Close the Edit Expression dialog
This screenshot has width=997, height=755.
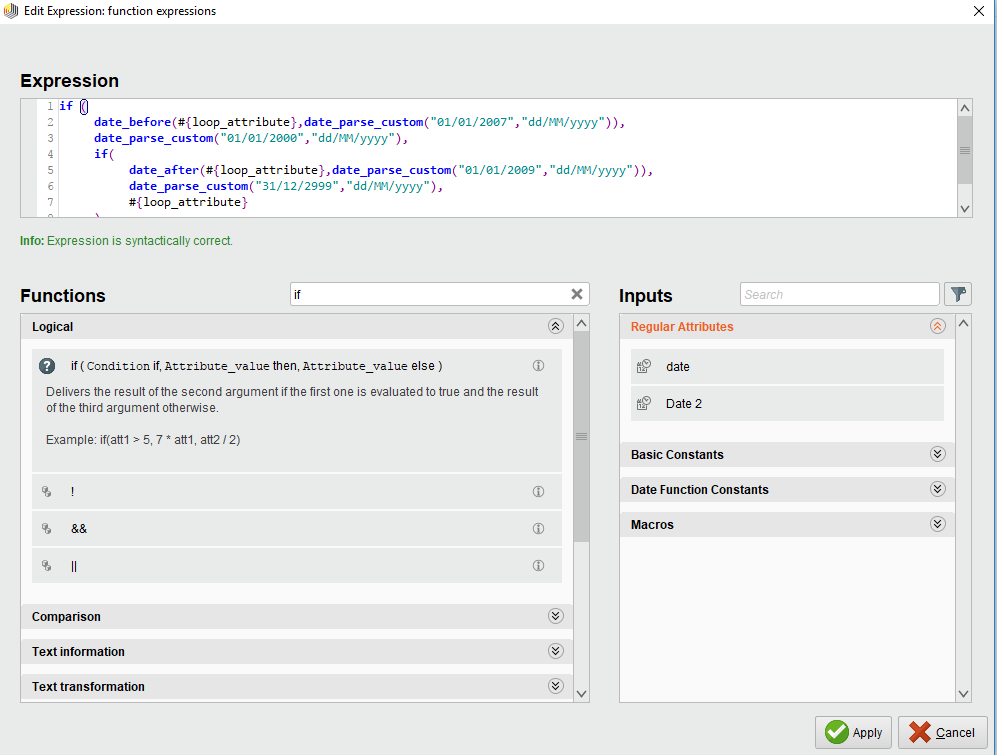point(979,11)
